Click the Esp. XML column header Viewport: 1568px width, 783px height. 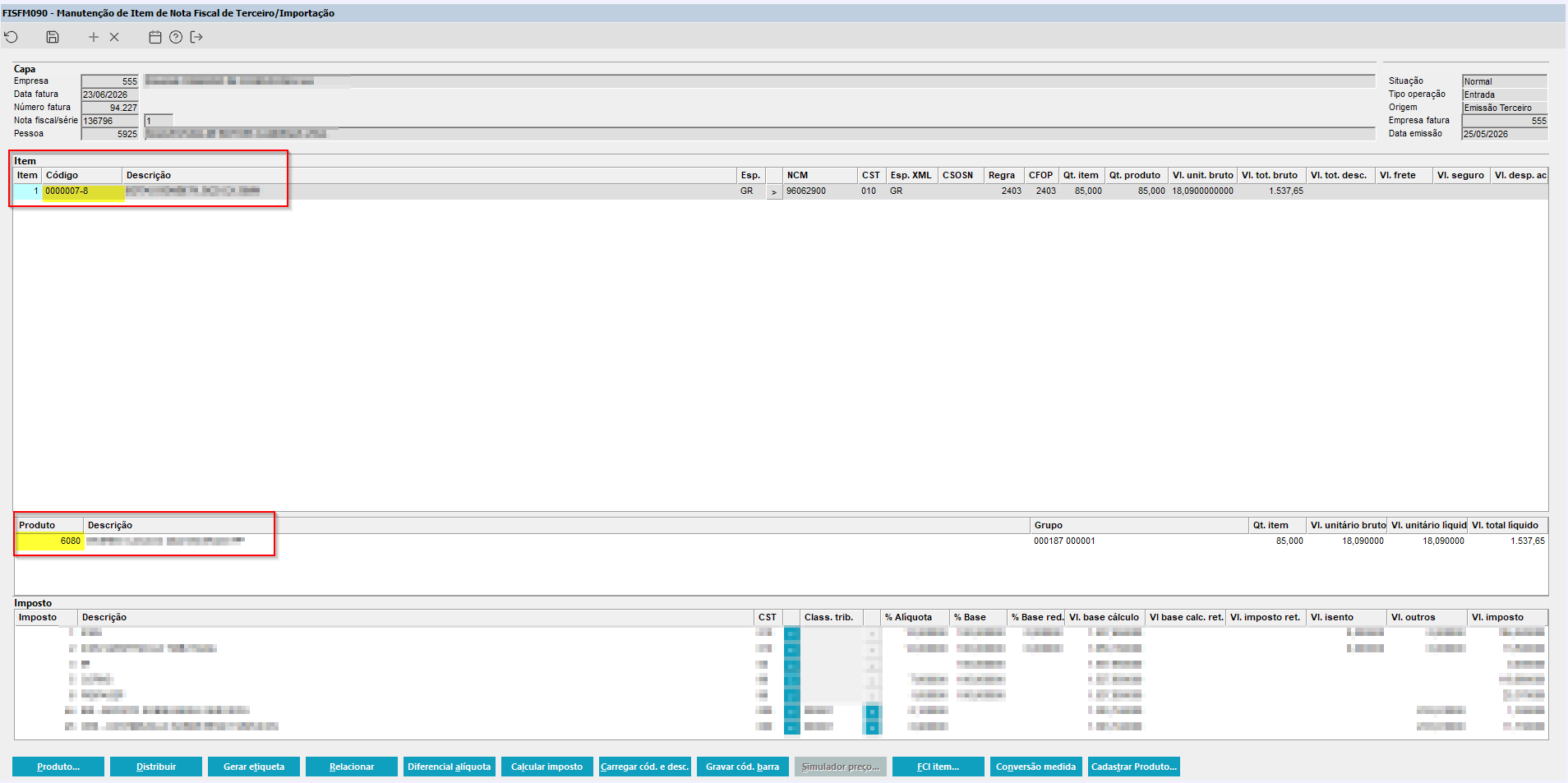911,175
